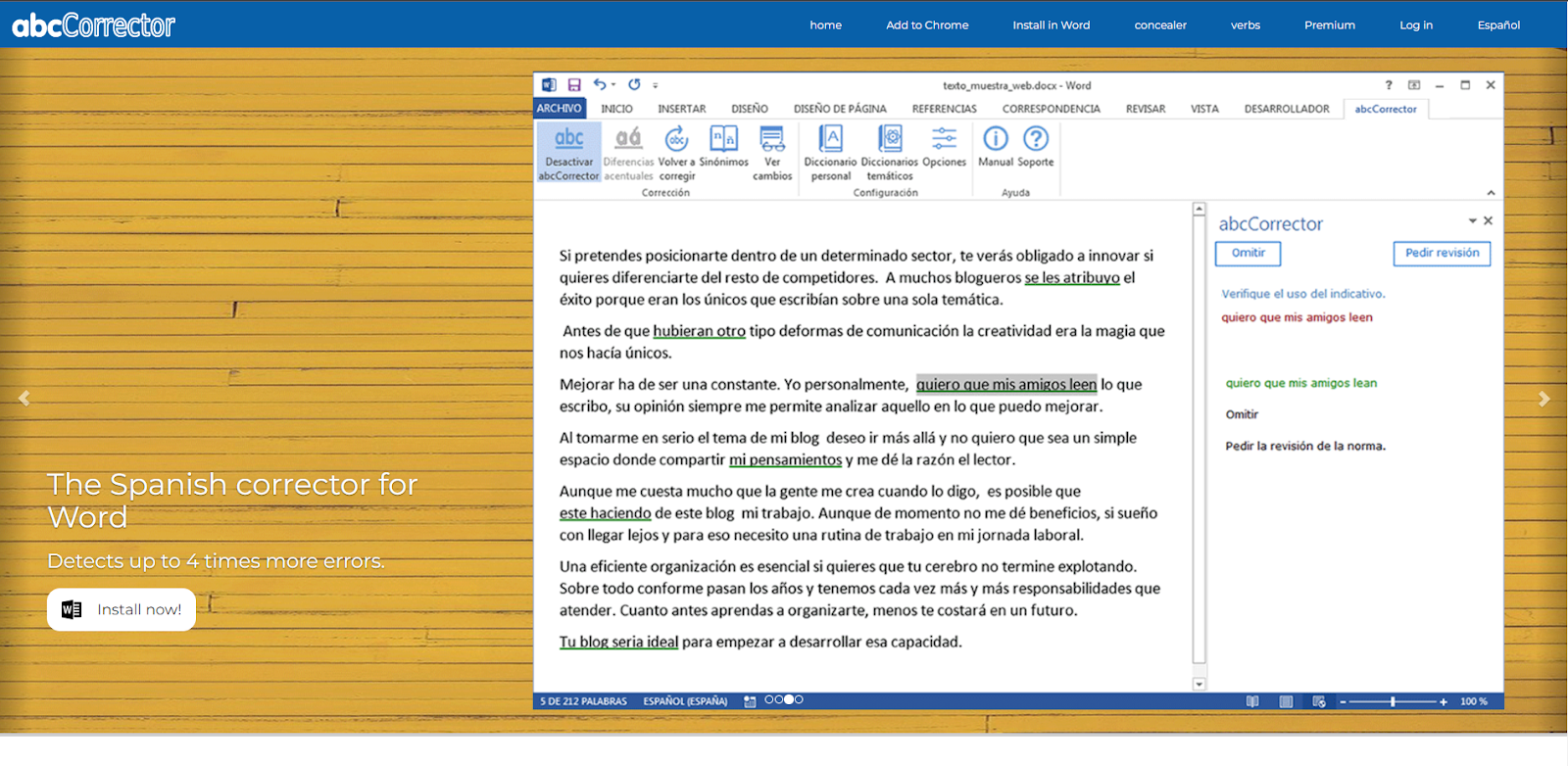
Task: Click the Omitir text option in pane
Action: (1242, 414)
